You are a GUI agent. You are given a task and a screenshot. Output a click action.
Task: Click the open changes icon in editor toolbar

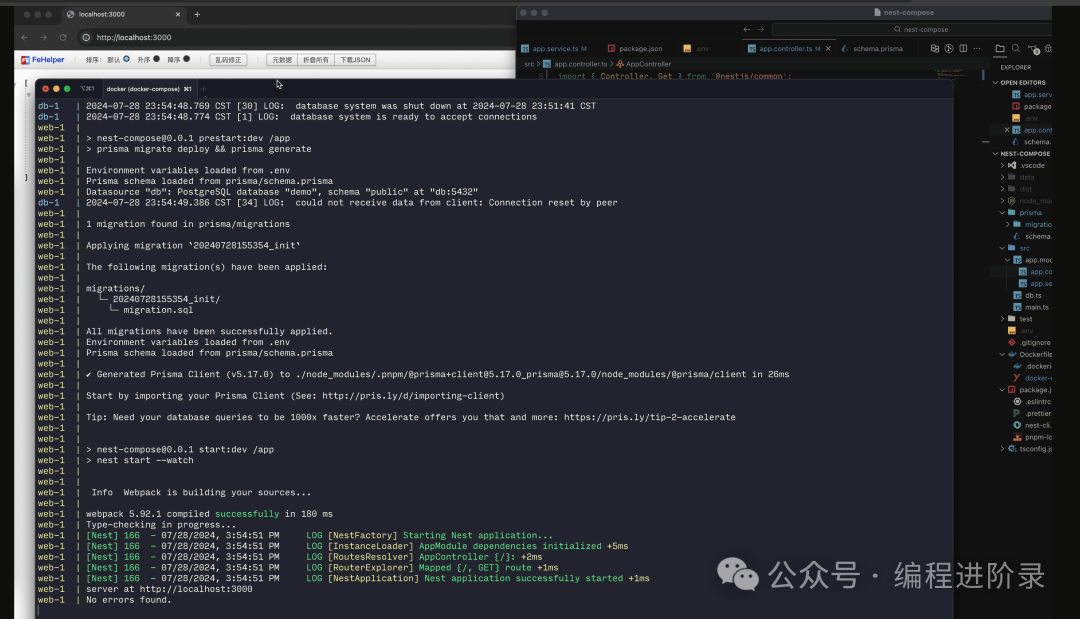tap(935, 48)
